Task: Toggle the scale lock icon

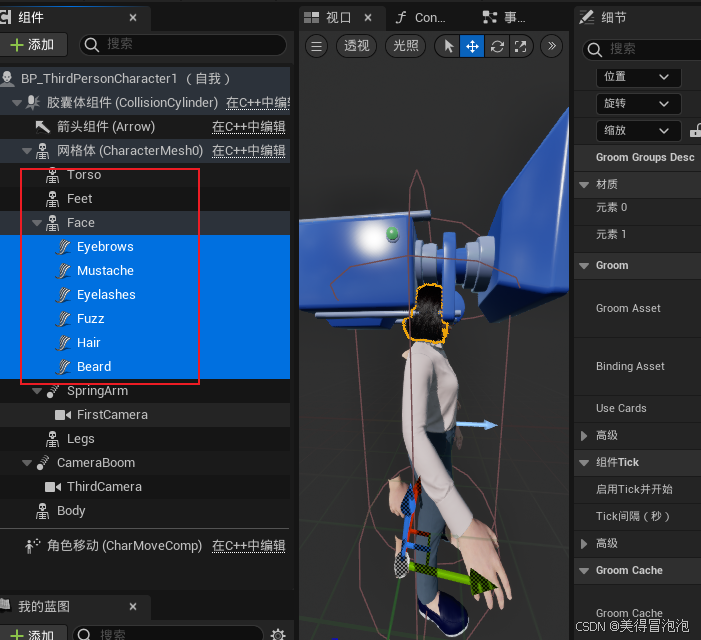Action: [696, 131]
